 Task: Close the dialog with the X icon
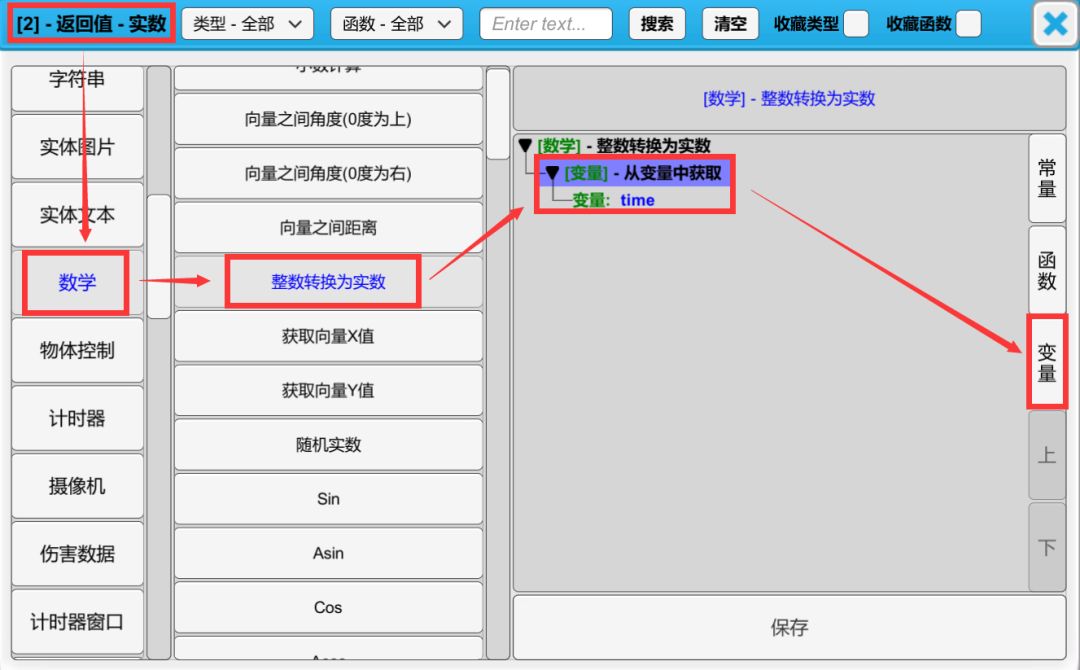(1055, 24)
